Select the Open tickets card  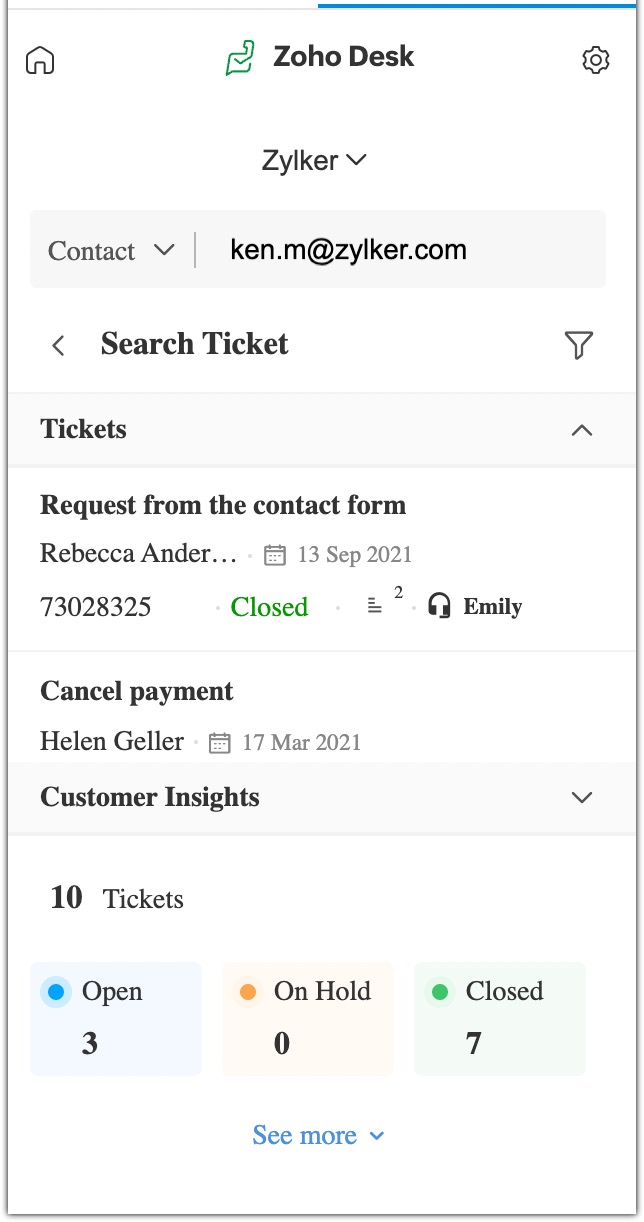coord(116,1018)
